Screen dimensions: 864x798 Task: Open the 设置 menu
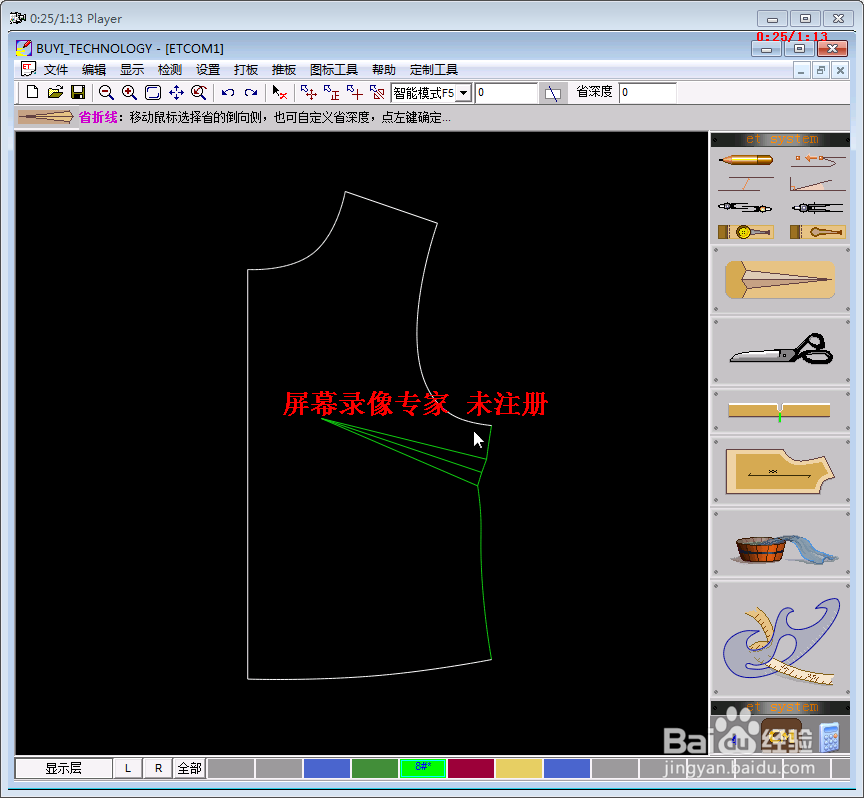pyautogui.click(x=208, y=70)
